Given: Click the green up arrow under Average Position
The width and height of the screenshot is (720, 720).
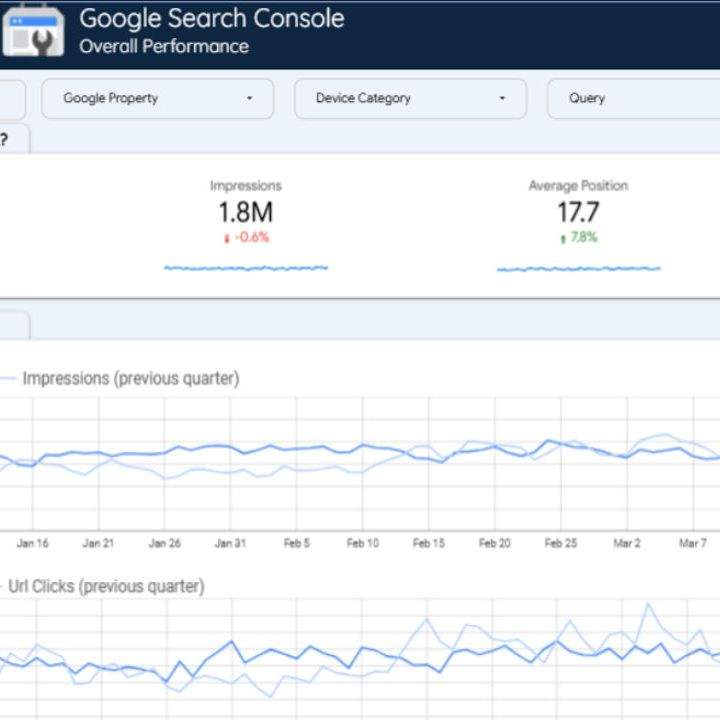Looking at the screenshot, I should (563, 239).
